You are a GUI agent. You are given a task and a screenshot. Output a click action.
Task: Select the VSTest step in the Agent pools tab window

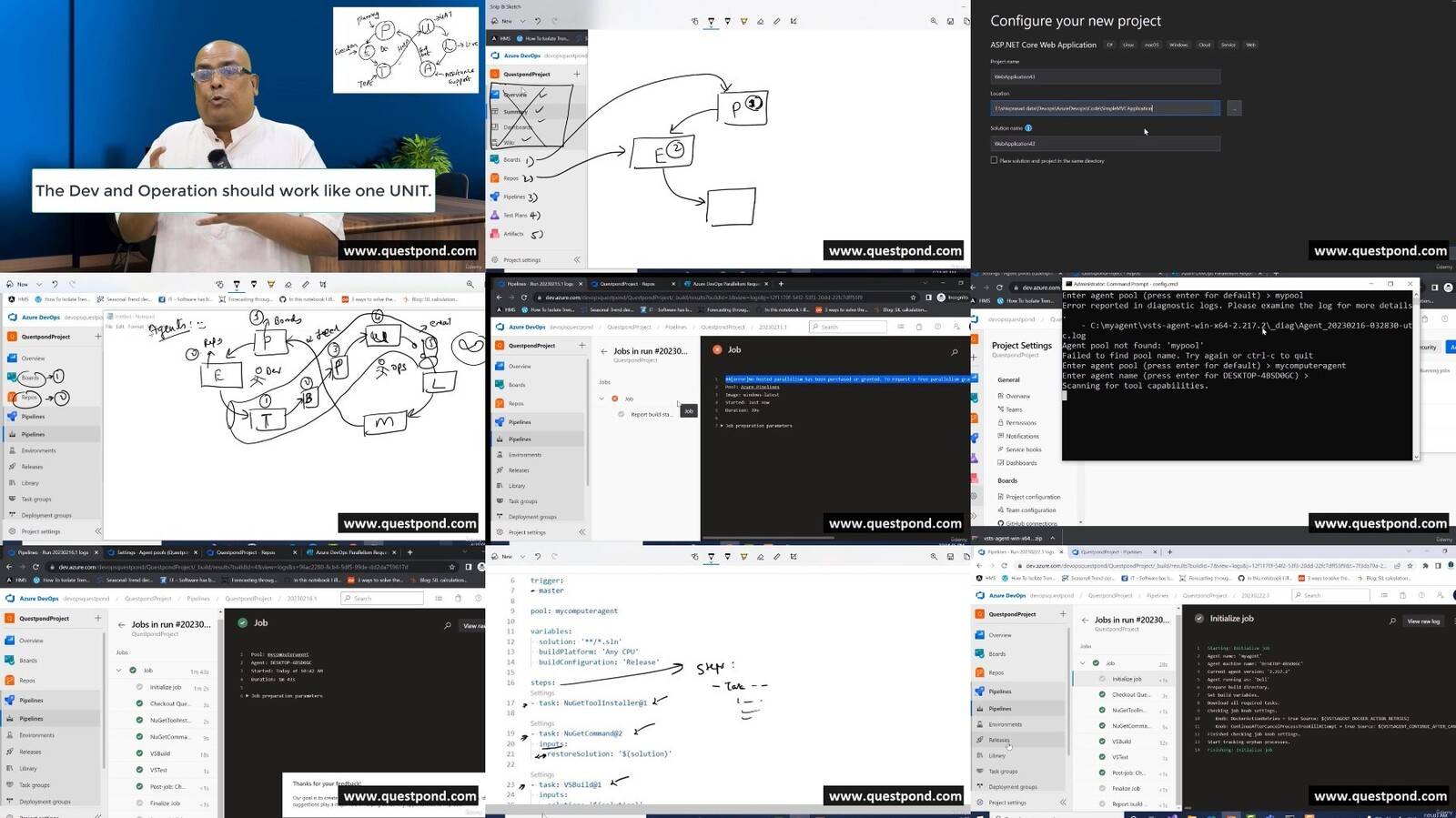pos(159,770)
